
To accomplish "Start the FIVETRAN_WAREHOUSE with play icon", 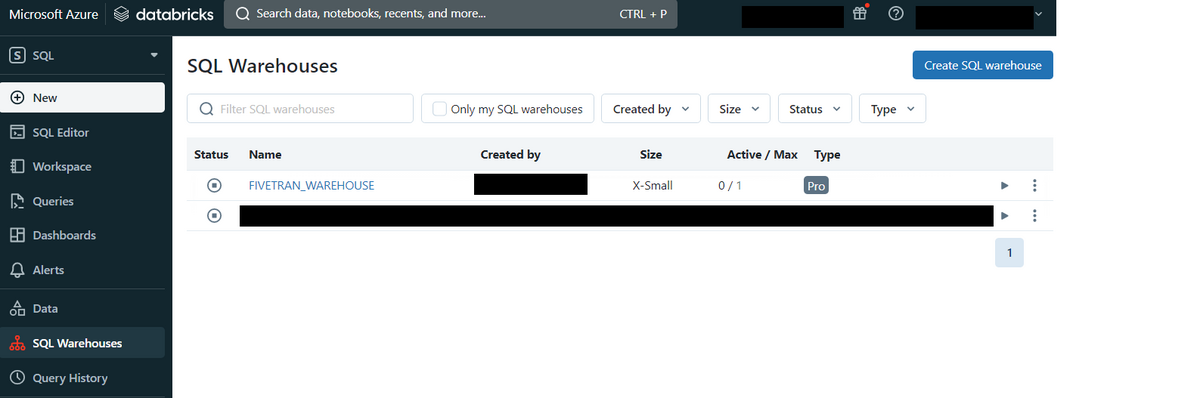I will [1005, 185].
